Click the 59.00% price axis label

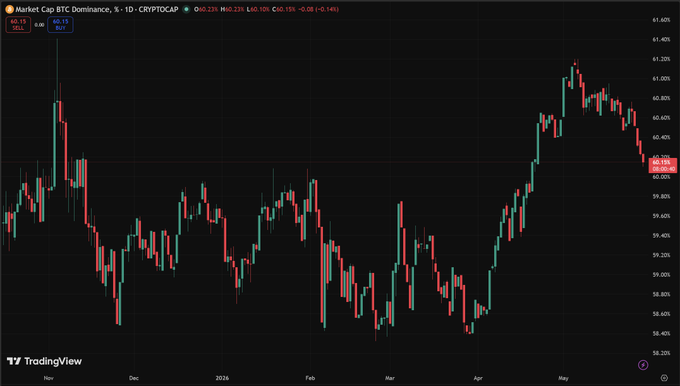[x=661, y=275]
